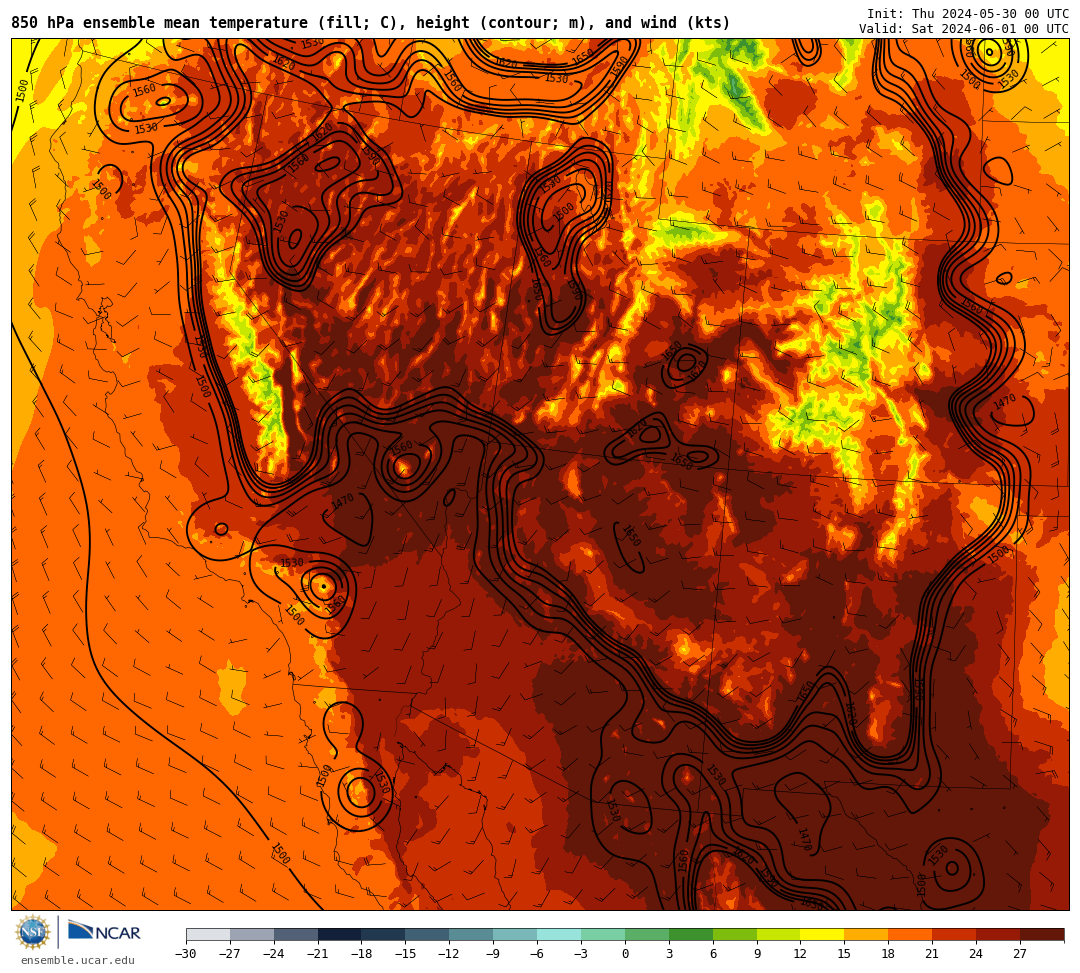Click the -24 label under the color bar

274,954
